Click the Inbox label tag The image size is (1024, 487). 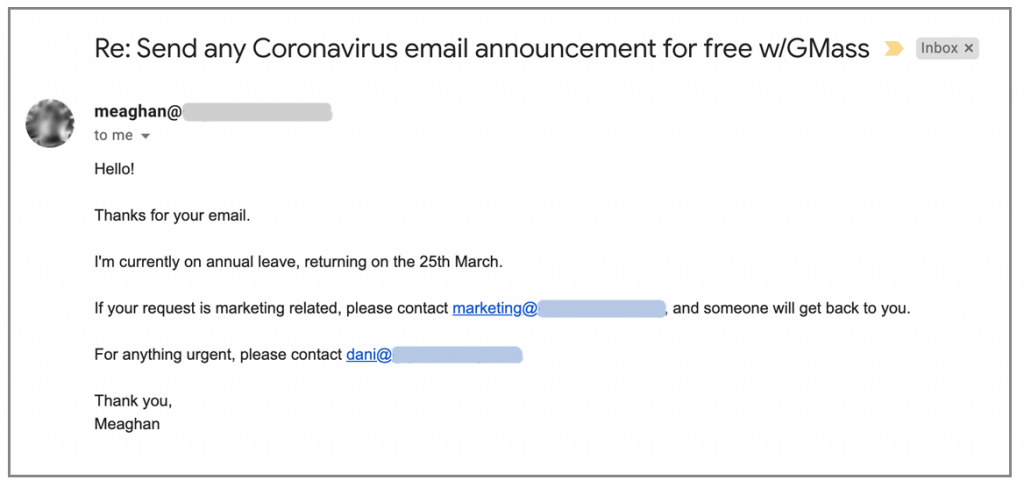coord(939,48)
